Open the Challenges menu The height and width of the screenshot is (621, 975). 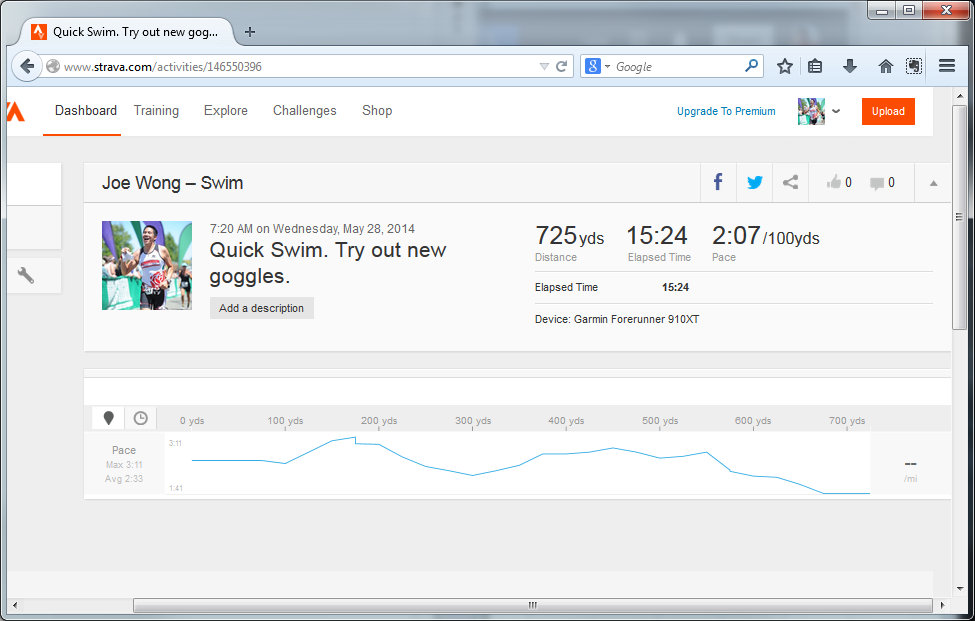304,111
